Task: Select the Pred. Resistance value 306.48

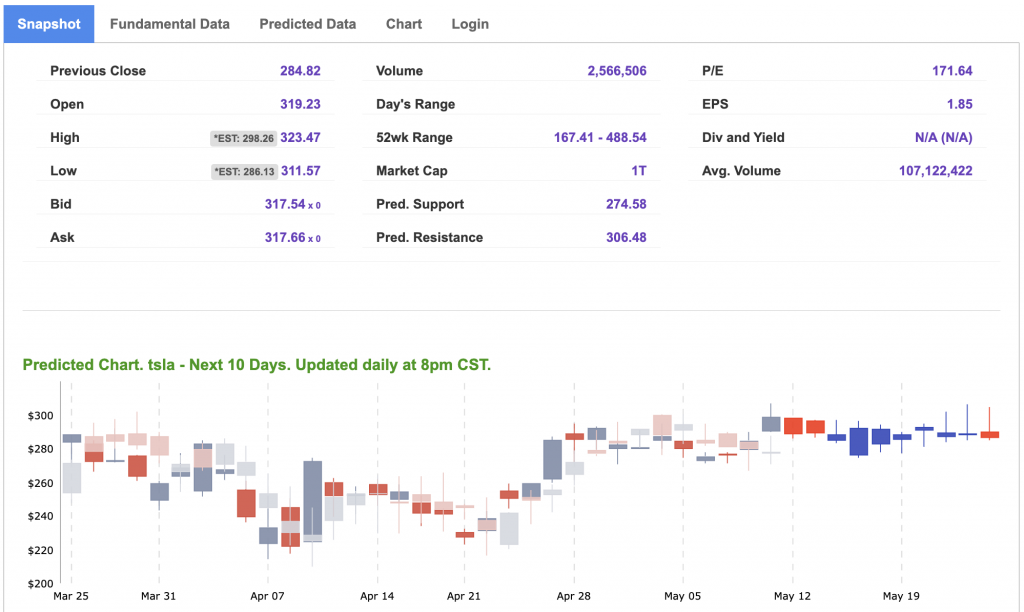Action: coord(626,237)
